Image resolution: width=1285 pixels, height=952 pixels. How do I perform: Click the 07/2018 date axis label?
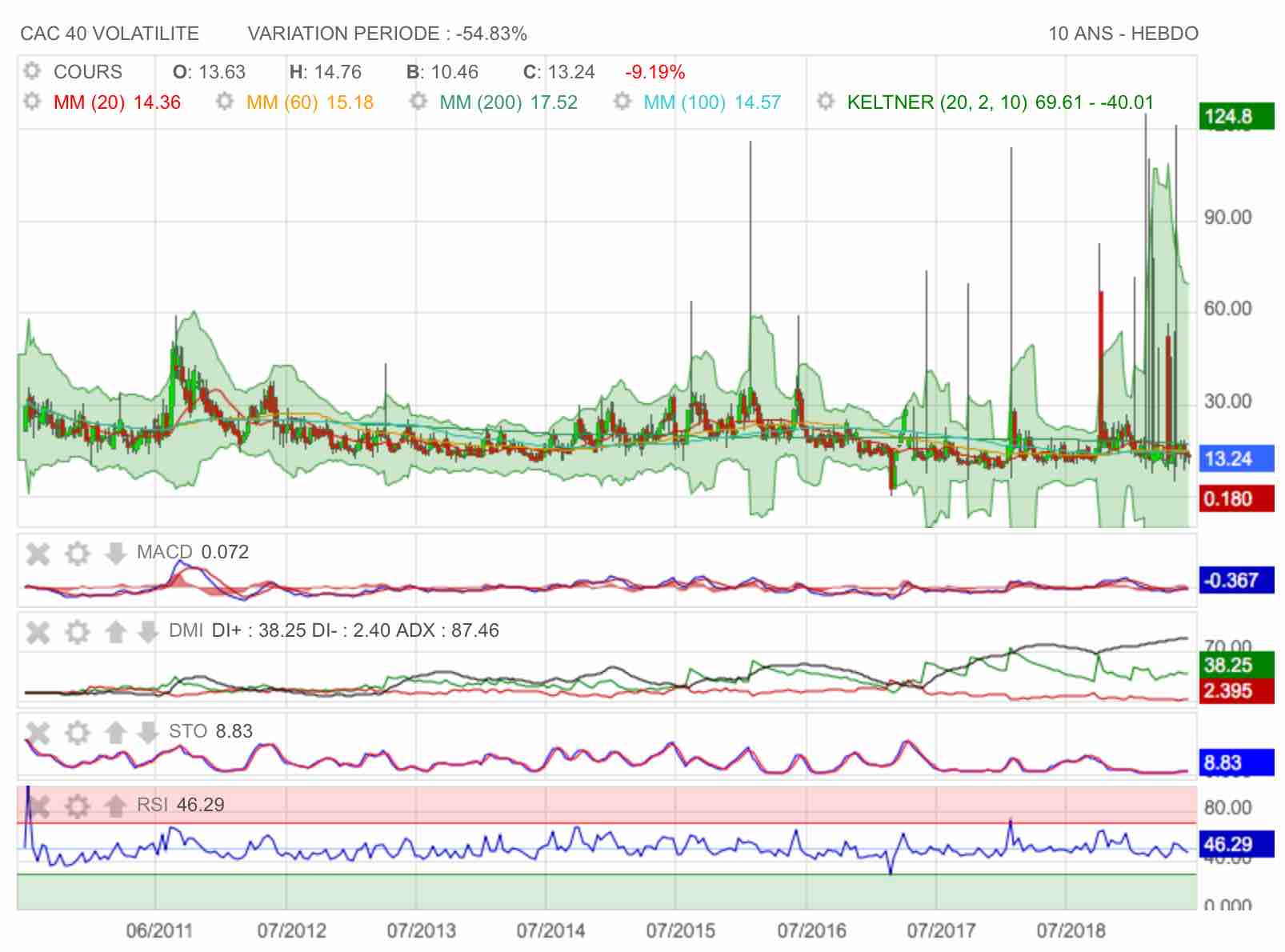(x=1071, y=931)
